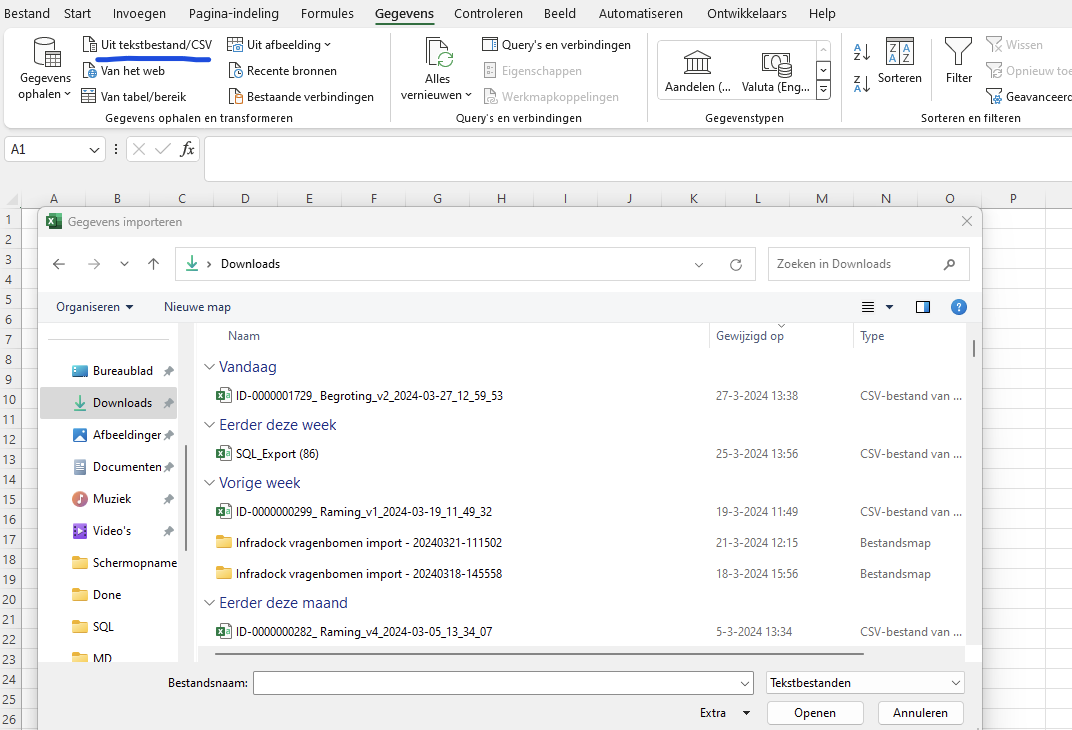
Task: Click the Zoeken in Downloads field
Action: click(x=868, y=264)
